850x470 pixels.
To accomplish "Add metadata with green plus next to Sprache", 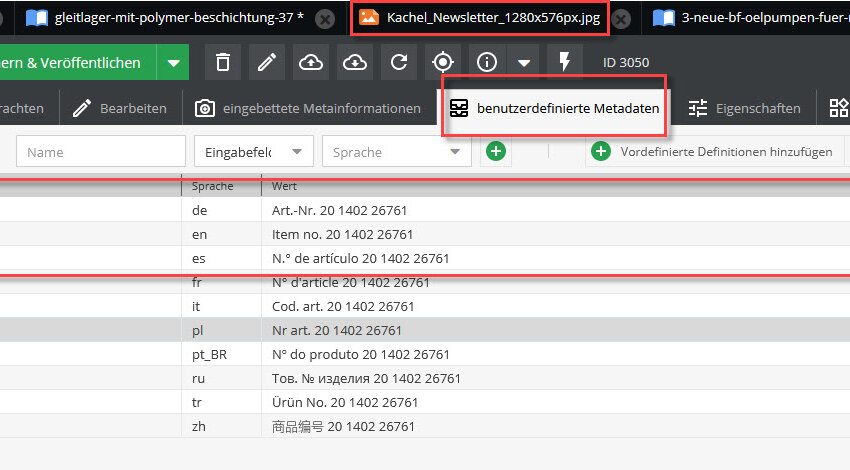I will 496,152.
